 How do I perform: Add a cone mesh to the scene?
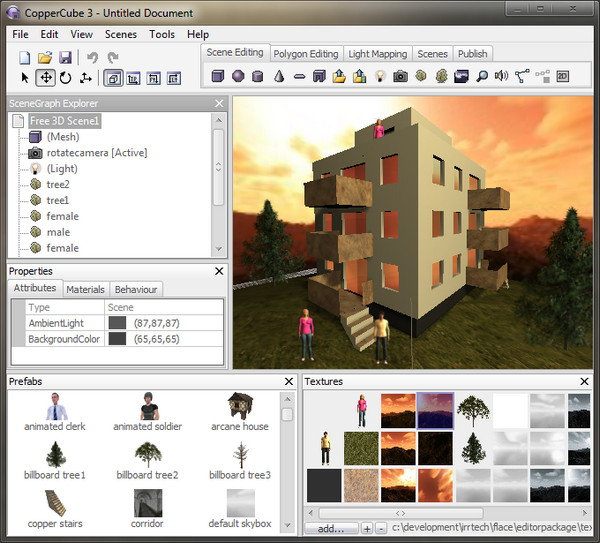pos(278,76)
